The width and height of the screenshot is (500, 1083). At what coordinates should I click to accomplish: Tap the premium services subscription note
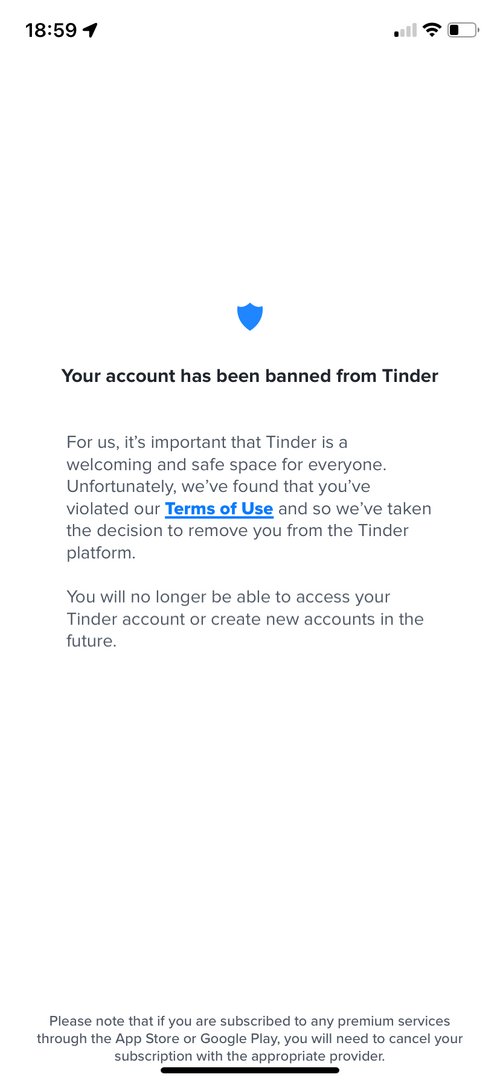point(250,1038)
